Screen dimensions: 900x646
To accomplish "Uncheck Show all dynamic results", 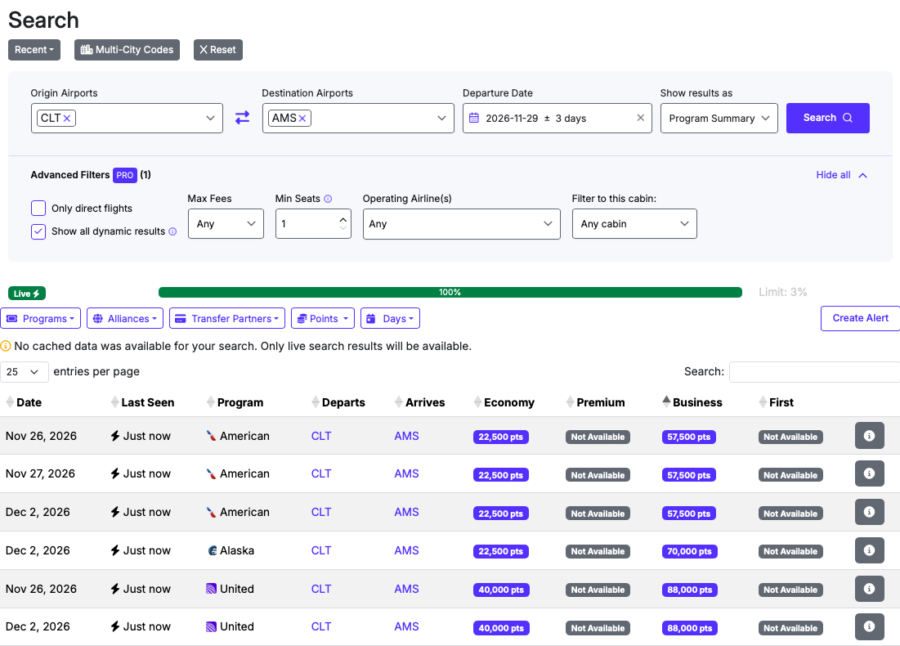I will 38,231.
